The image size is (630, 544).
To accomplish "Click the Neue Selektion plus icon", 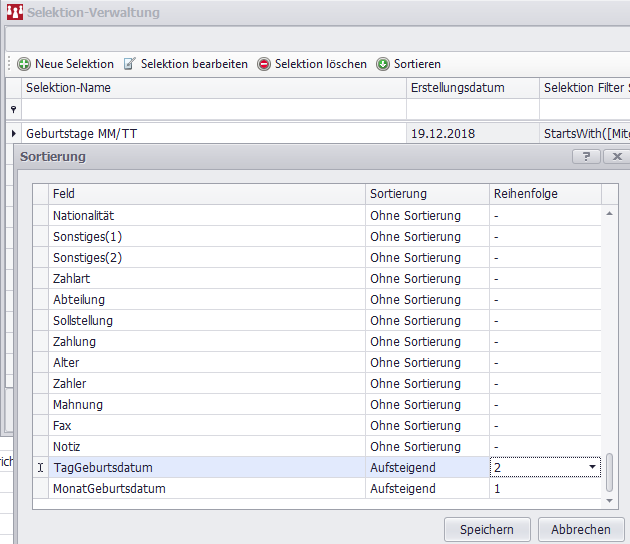I will (24, 64).
